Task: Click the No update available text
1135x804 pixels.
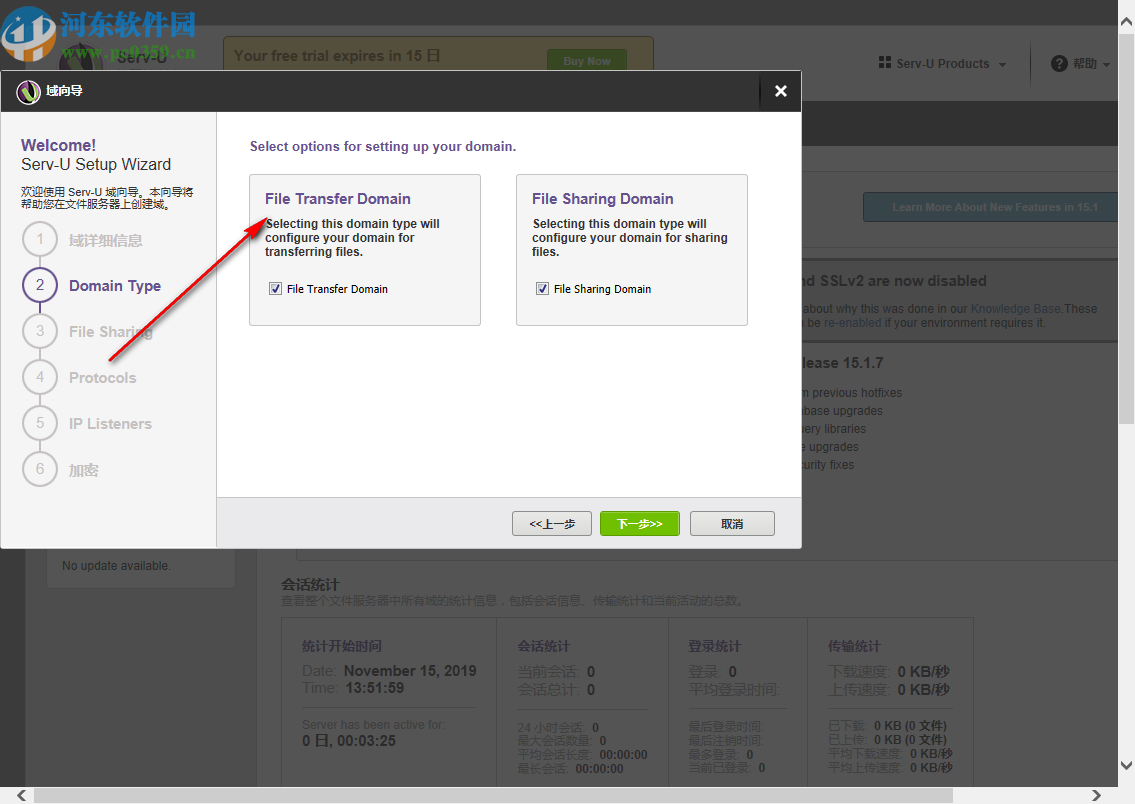Action: 117,566
